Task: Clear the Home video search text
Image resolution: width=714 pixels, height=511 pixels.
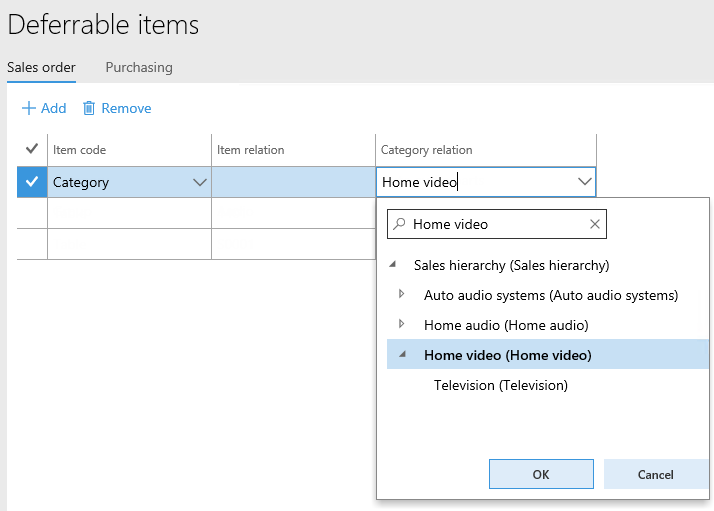Action: [x=595, y=225]
